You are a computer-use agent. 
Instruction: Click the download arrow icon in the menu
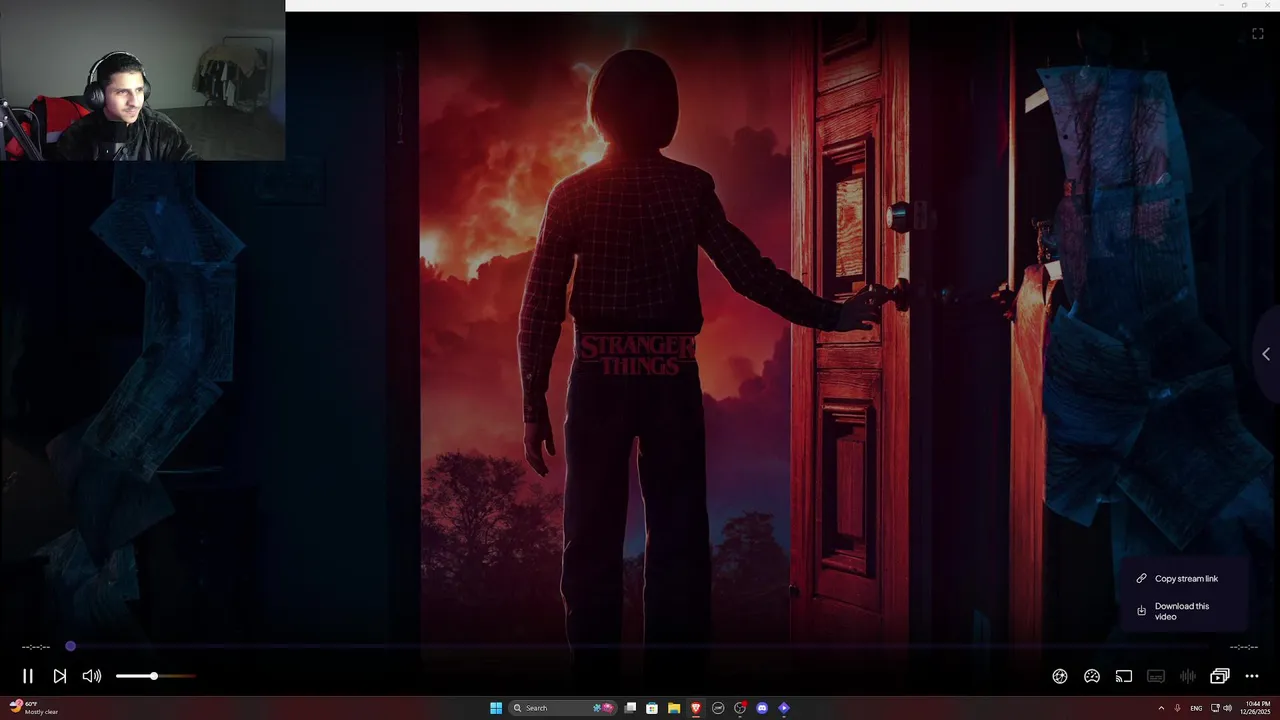1141,611
